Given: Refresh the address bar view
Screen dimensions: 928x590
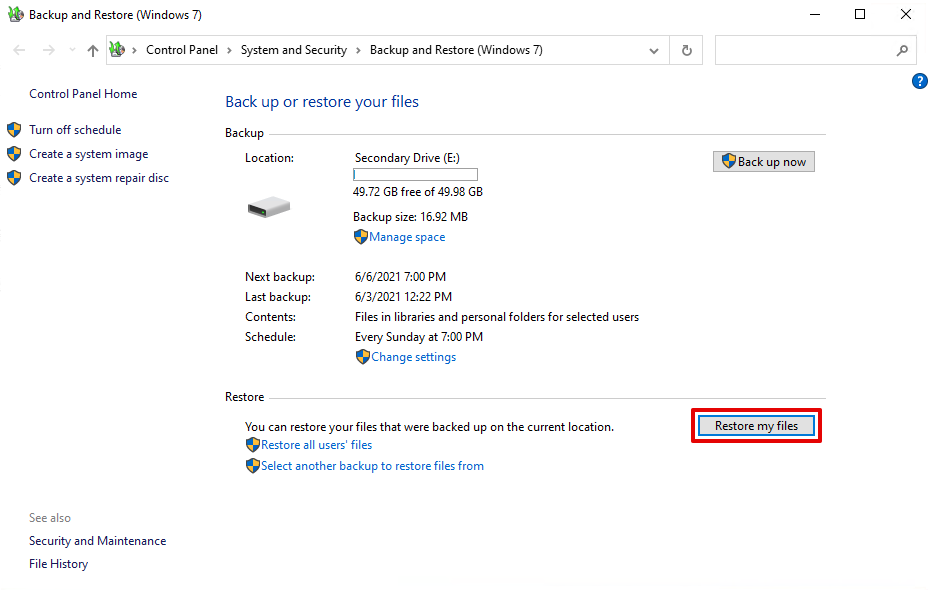Looking at the screenshot, I should 687,50.
